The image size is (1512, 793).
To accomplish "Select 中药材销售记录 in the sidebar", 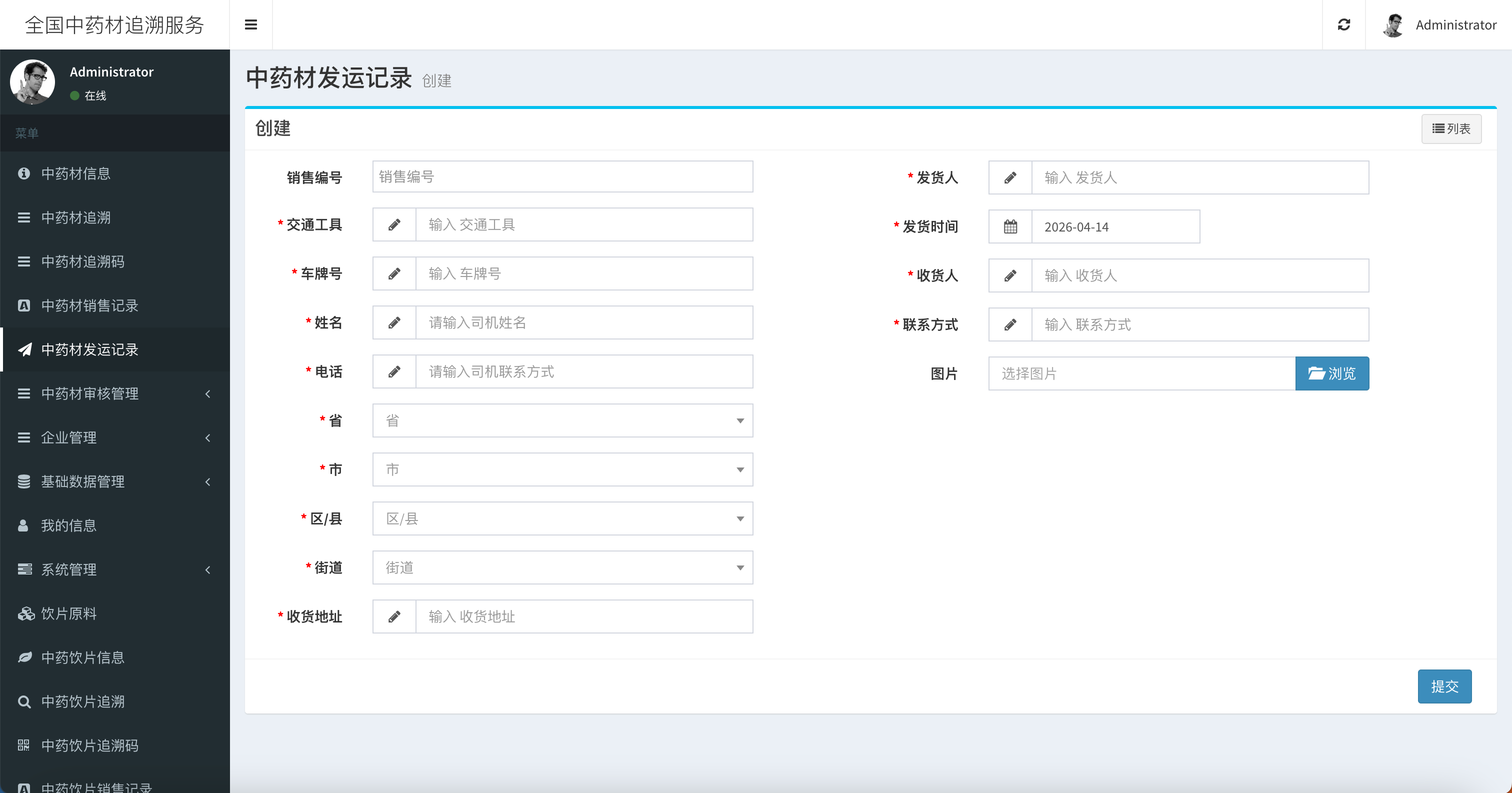I will pyautogui.click(x=89, y=306).
